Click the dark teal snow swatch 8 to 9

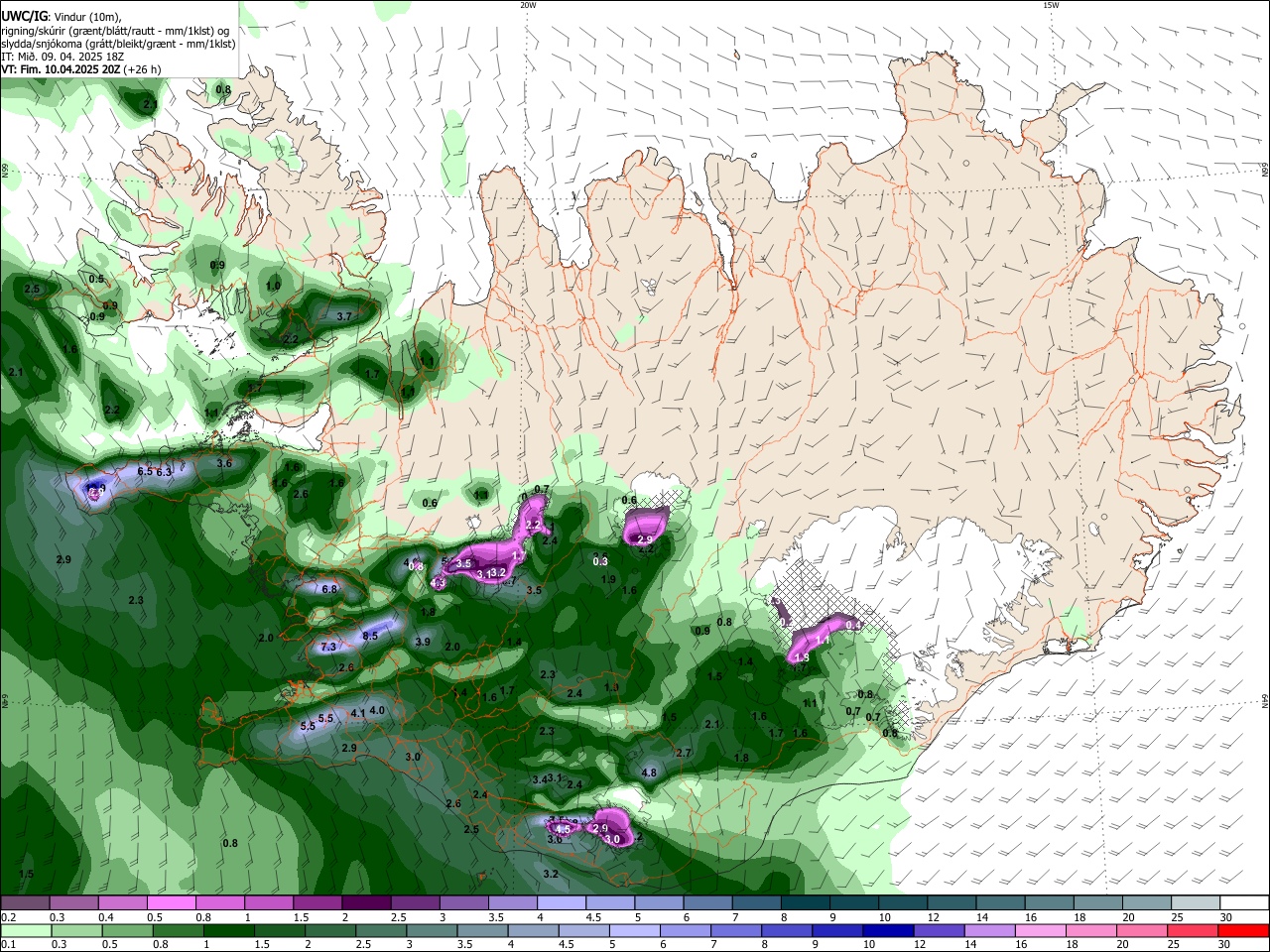(x=805, y=903)
